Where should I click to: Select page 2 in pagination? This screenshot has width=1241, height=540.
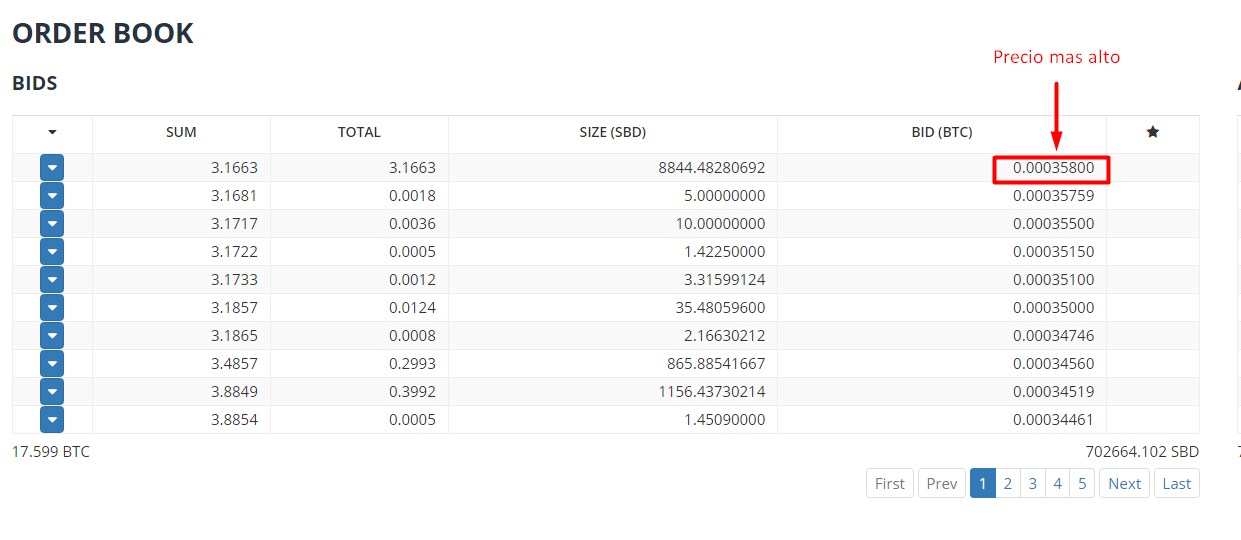[1008, 484]
